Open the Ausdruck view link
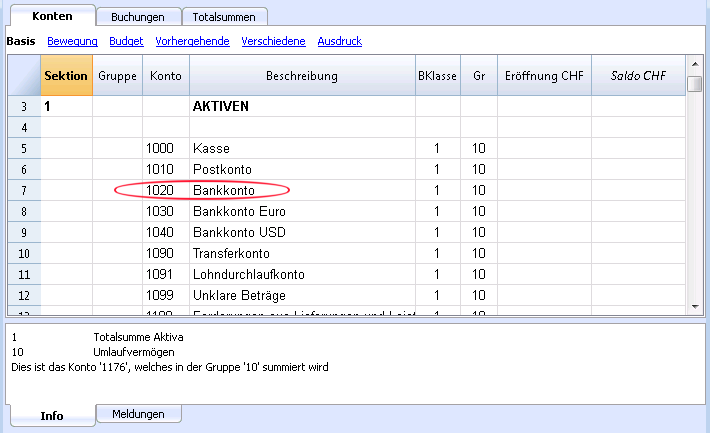 [x=340, y=41]
